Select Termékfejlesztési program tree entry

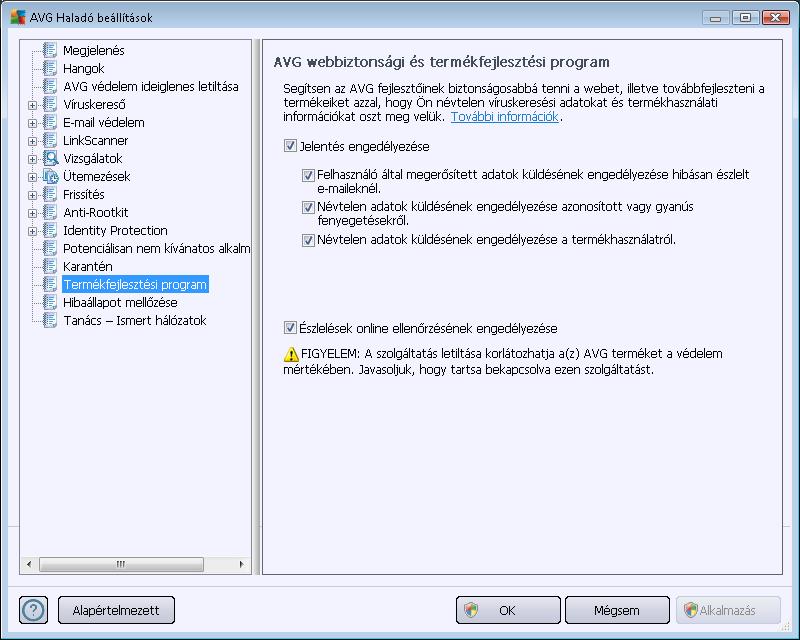coord(135,285)
